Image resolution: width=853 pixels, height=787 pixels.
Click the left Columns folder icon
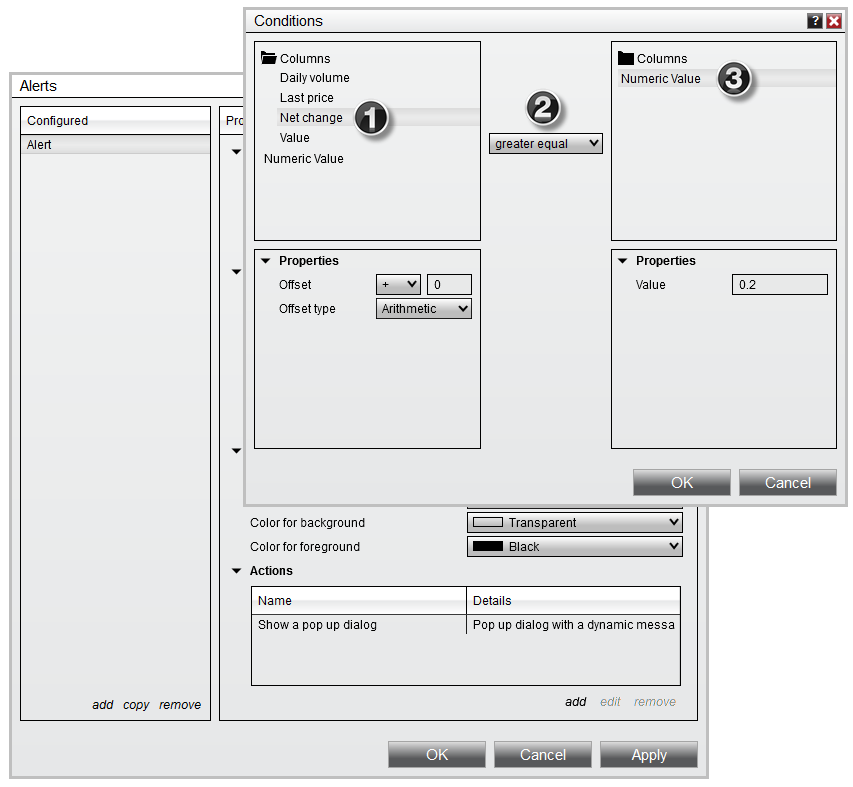click(268, 58)
